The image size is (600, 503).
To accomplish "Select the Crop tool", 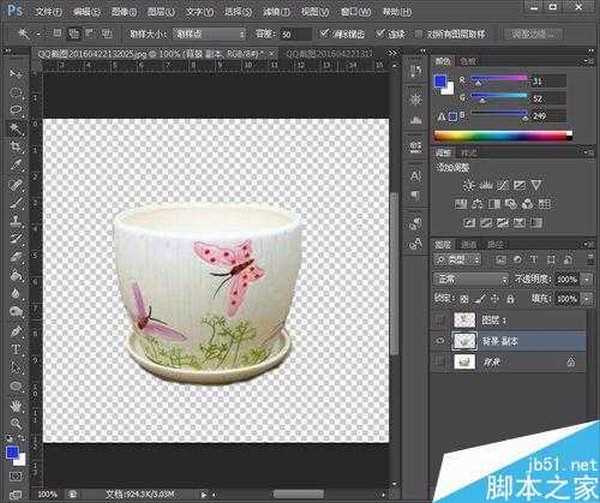I will coord(15,146).
